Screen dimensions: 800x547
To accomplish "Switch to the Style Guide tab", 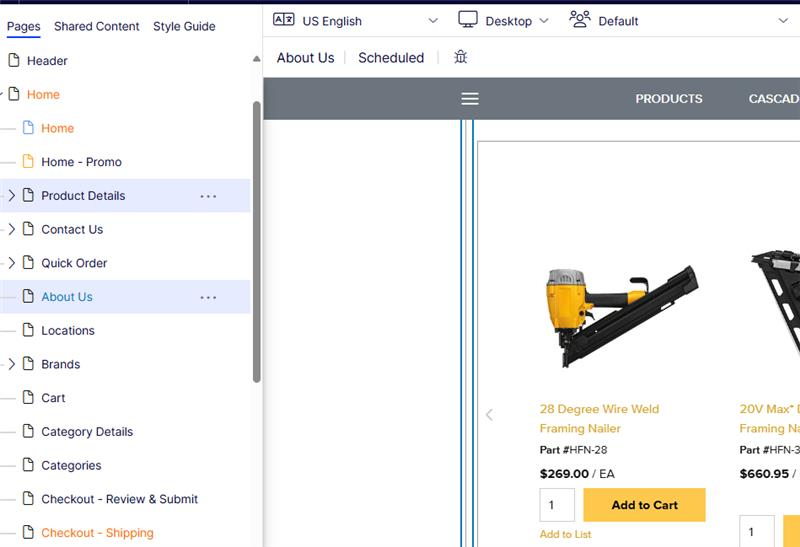I will tap(184, 26).
